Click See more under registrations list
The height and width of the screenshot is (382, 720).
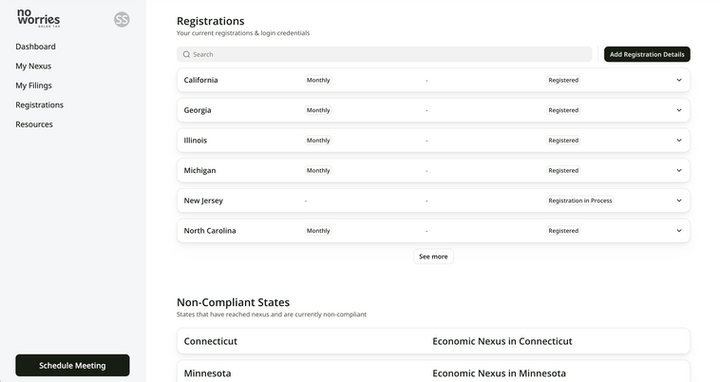(433, 256)
